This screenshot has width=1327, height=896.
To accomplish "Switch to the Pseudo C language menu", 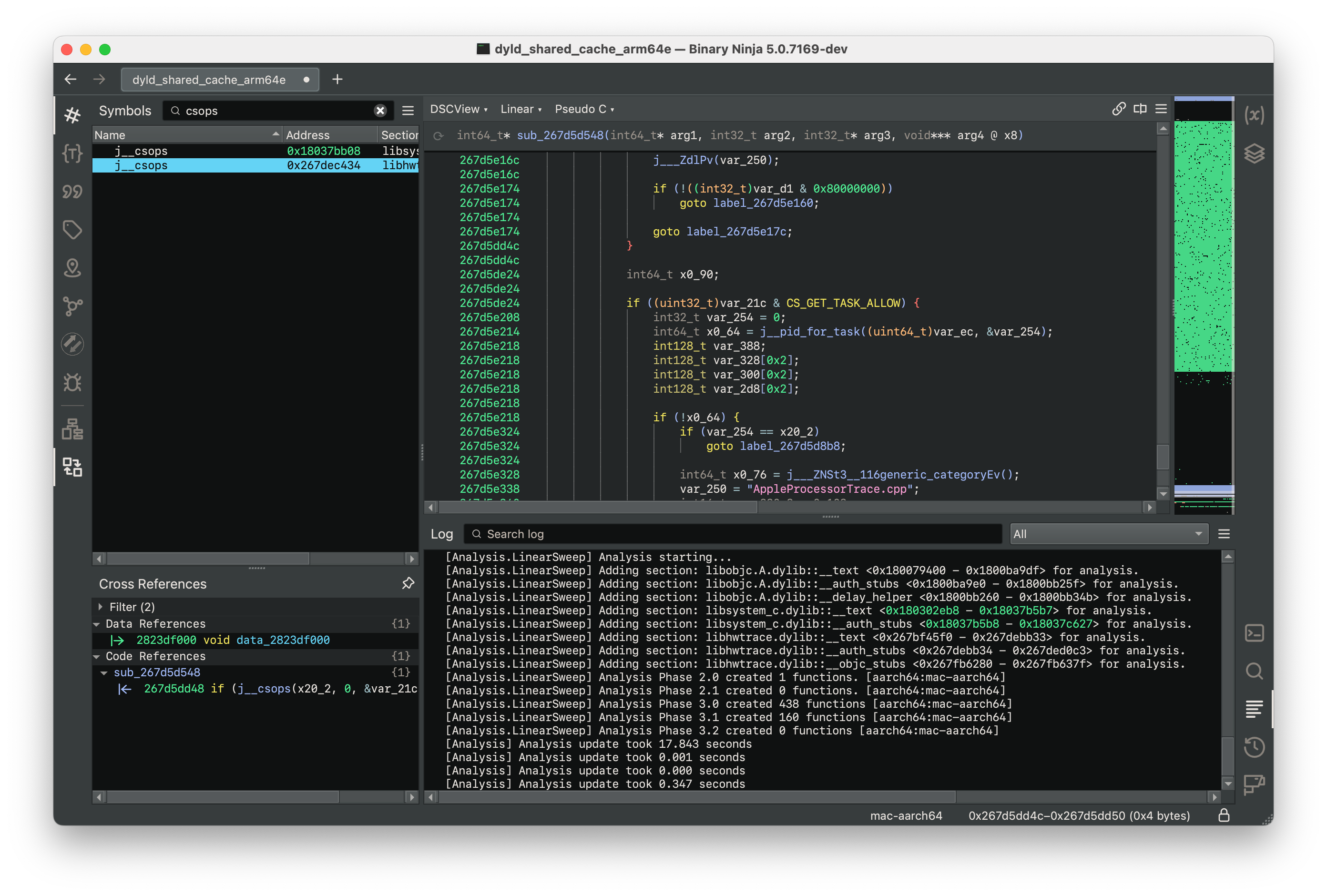I will point(583,109).
